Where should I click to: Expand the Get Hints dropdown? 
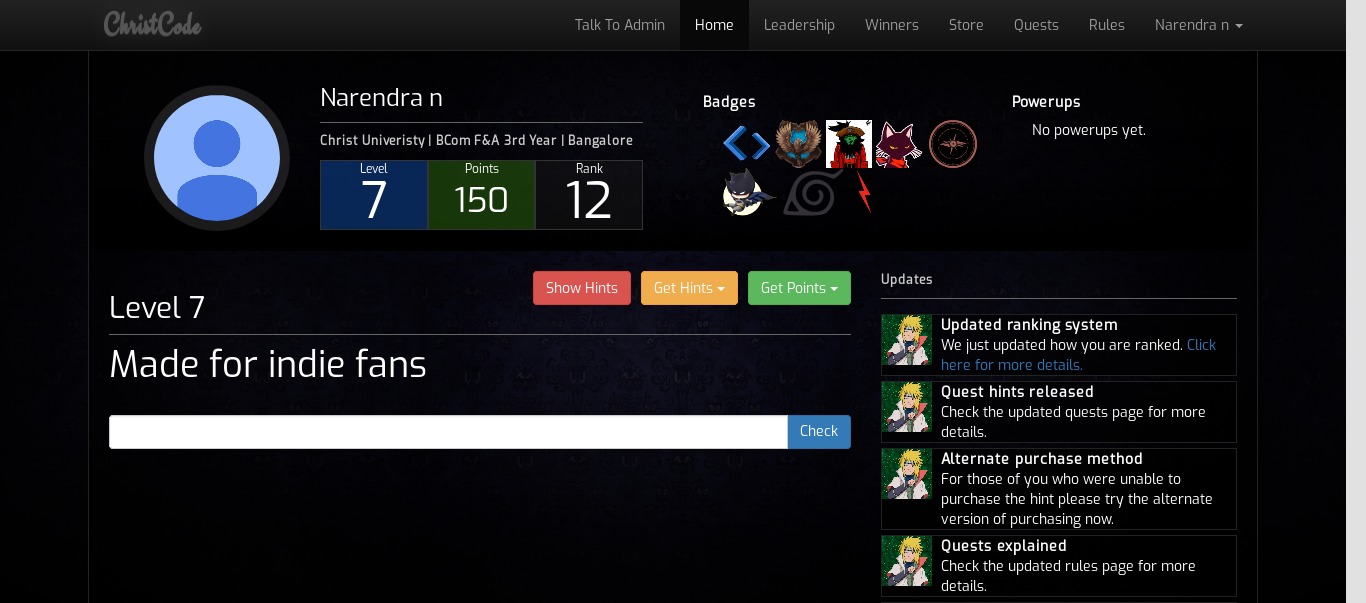689,288
